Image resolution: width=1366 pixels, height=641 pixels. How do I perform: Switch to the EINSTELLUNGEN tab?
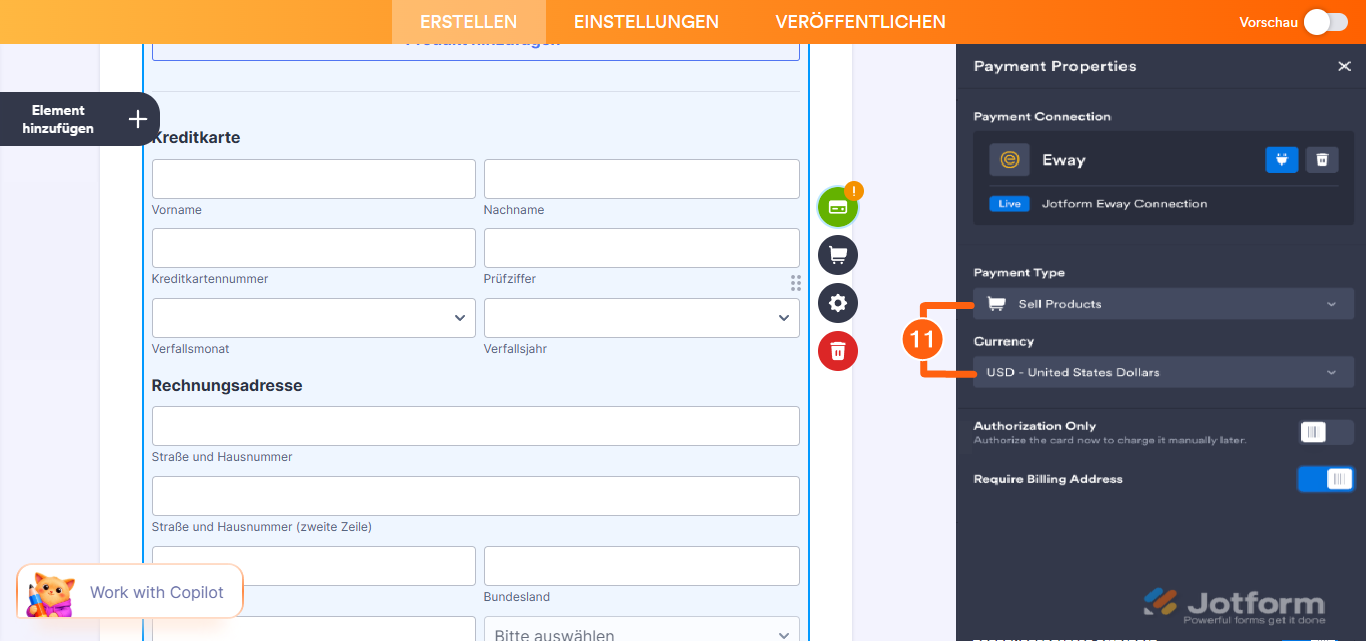click(x=646, y=20)
